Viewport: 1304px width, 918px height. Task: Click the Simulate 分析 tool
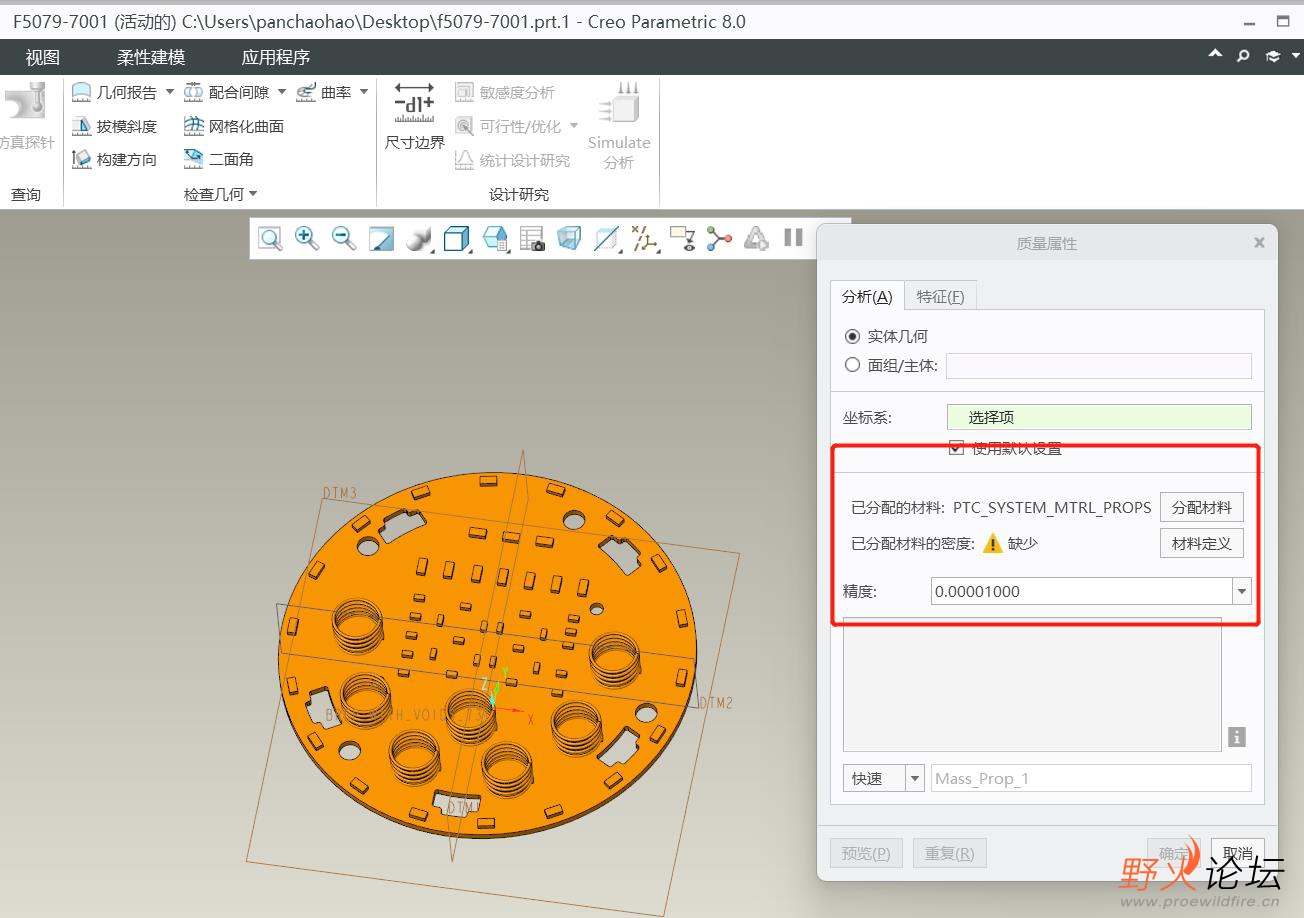(619, 125)
